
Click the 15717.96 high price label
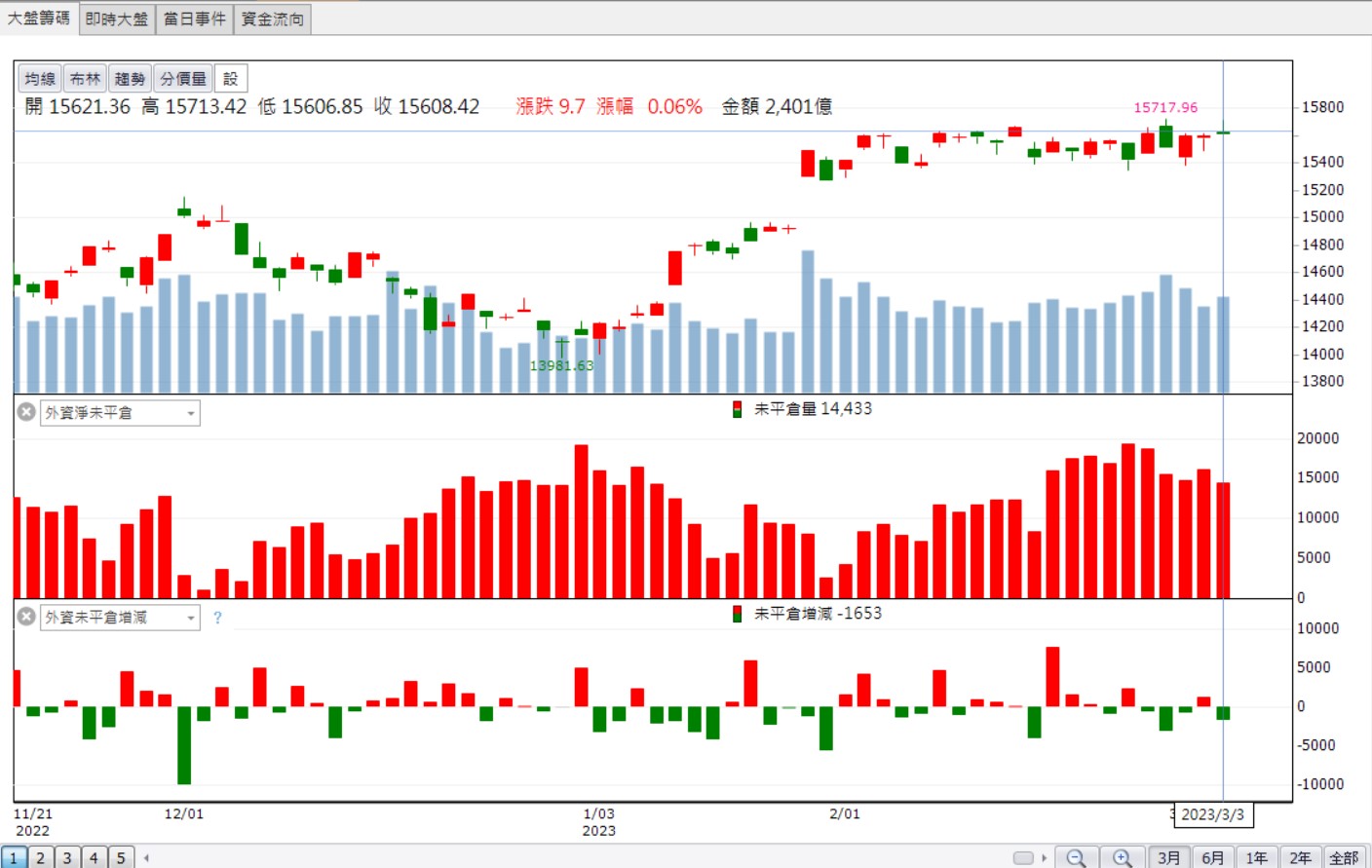pos(1165,107)
